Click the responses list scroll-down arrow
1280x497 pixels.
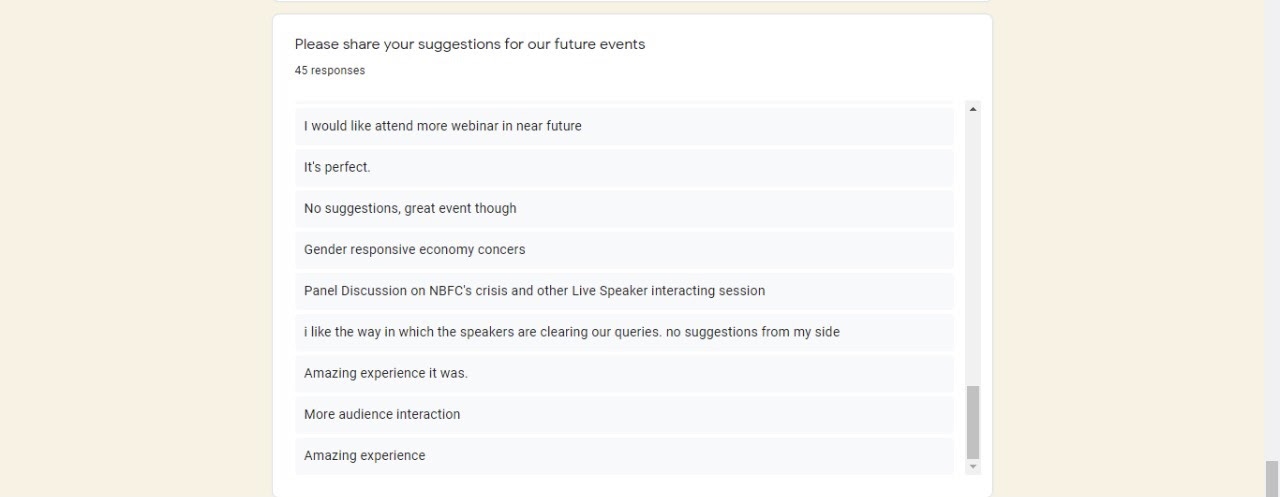pos(973,467)
